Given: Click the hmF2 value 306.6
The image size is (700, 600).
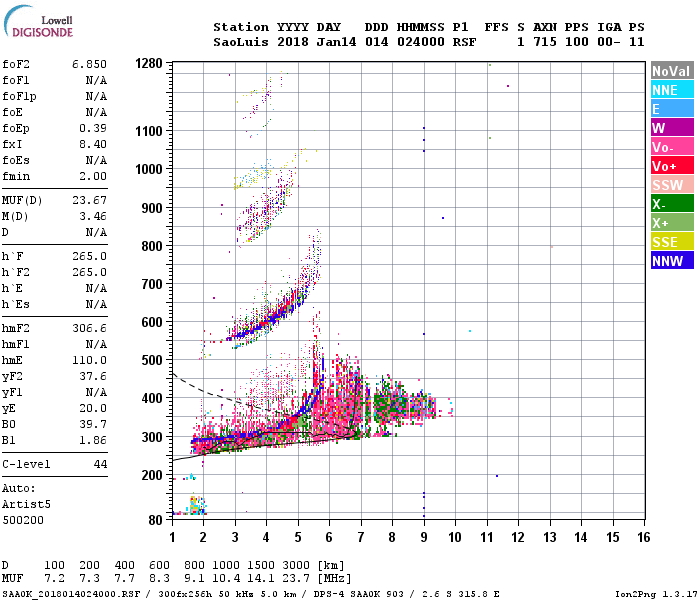Looking at the screenshot, I should pos(89,328).
